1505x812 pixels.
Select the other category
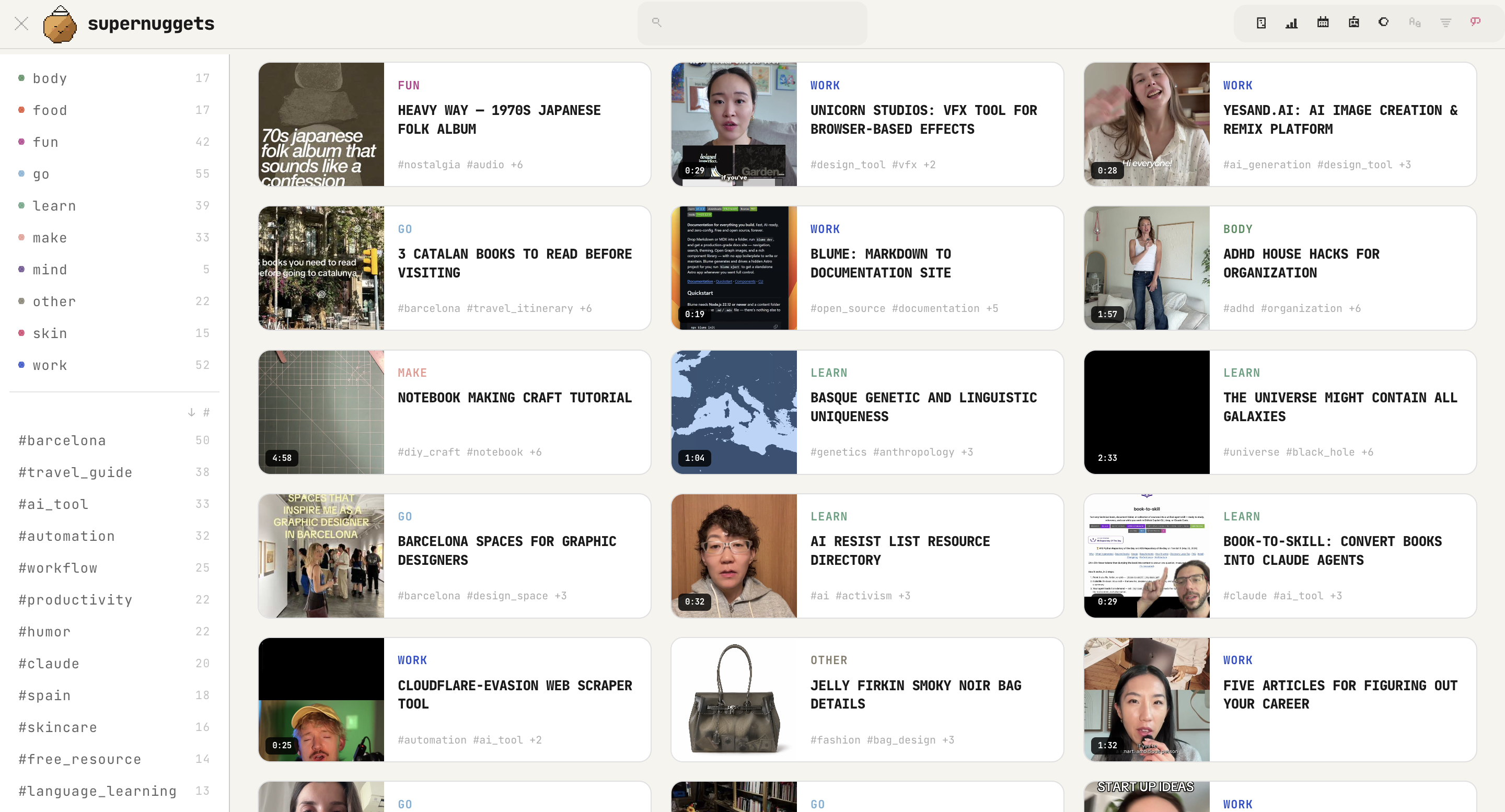click(x=114, y=301)
